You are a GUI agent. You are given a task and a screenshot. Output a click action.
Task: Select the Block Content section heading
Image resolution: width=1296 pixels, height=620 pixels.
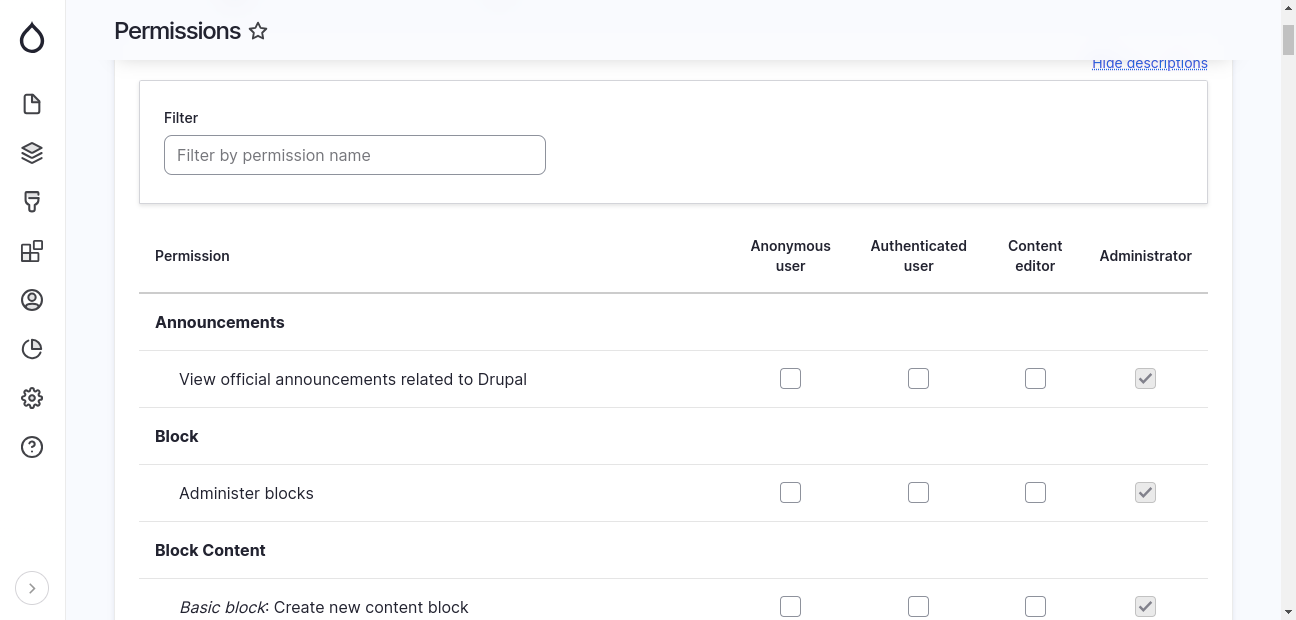coord(210,550)
